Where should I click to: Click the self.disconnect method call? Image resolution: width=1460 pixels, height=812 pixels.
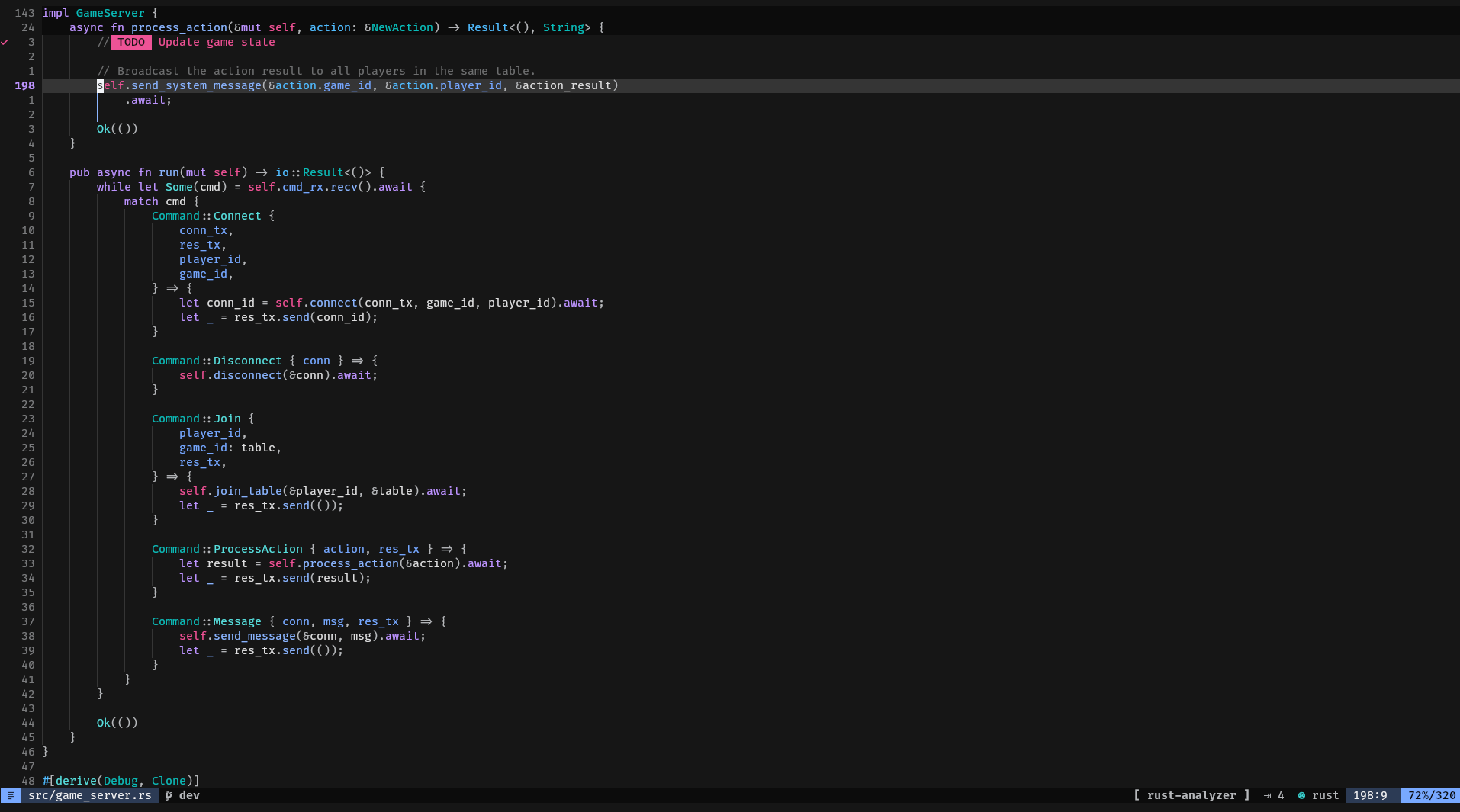[x=230, y=375]
